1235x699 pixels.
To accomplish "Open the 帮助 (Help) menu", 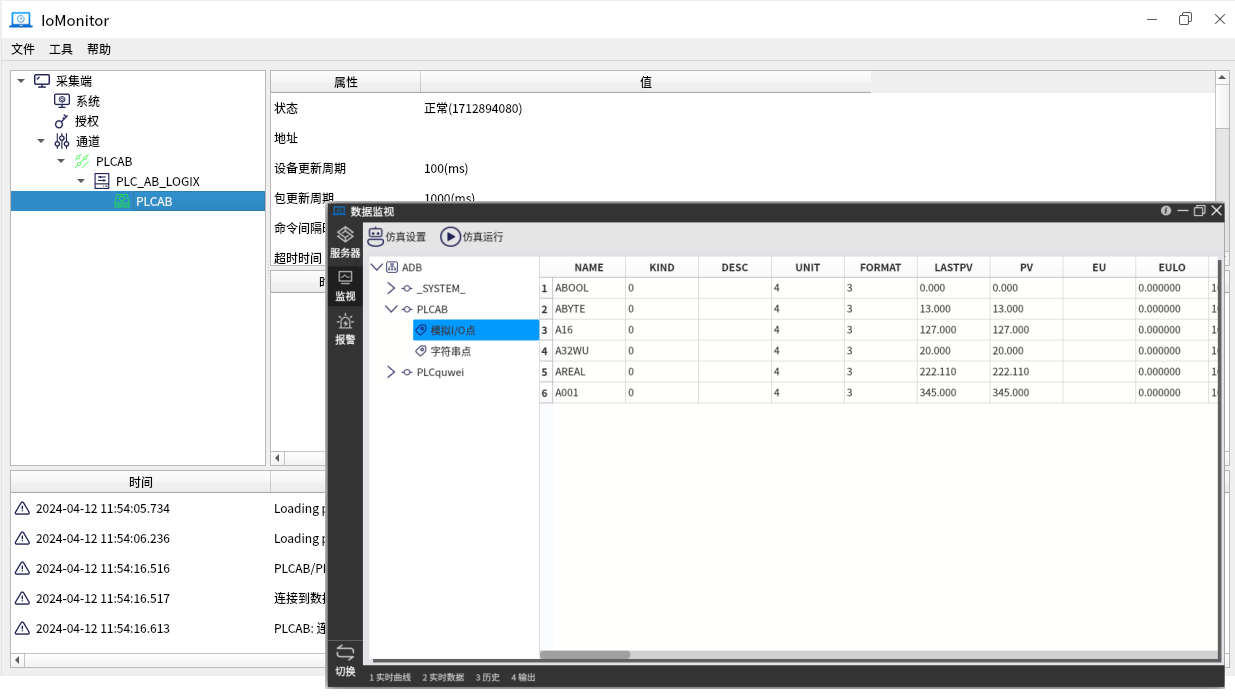I will pyautogui.click(x=99, y=49).
